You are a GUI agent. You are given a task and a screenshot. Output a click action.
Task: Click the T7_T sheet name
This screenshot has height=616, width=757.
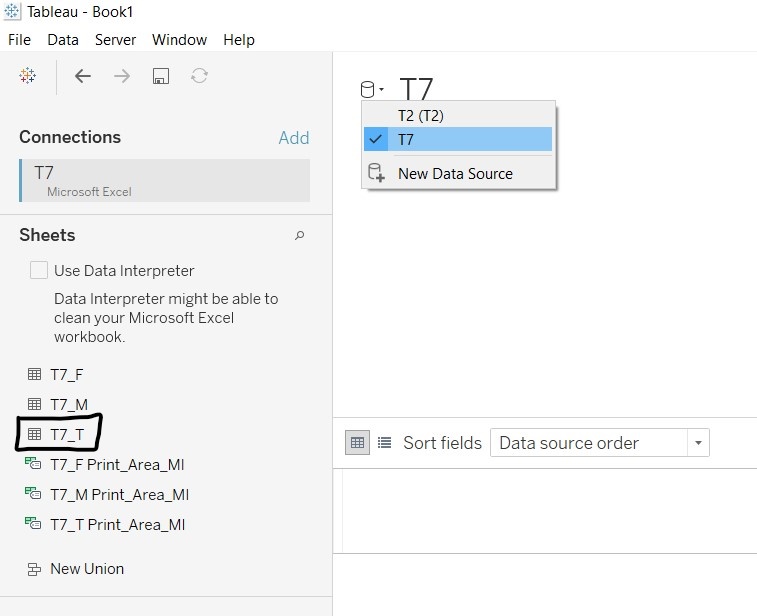coord(67,434)
